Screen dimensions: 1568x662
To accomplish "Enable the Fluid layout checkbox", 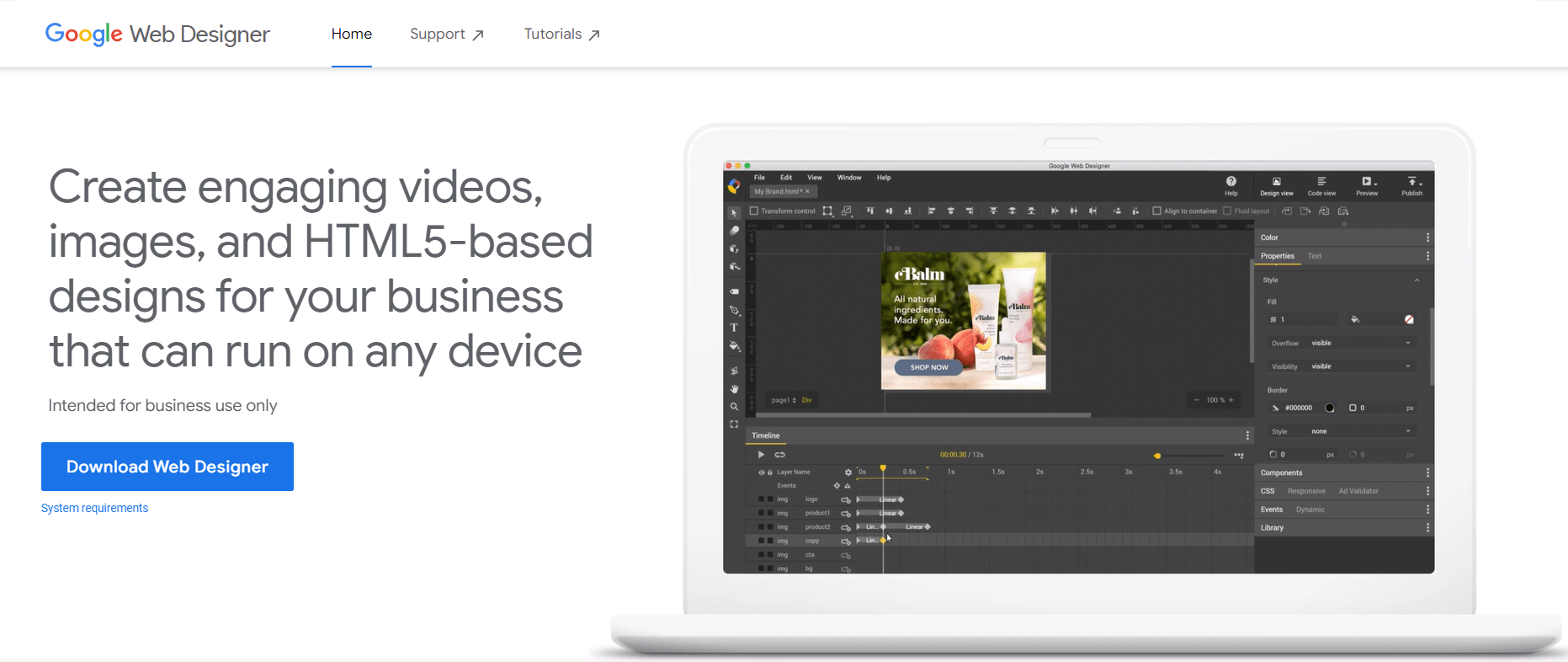I will tap(1227, 211).
